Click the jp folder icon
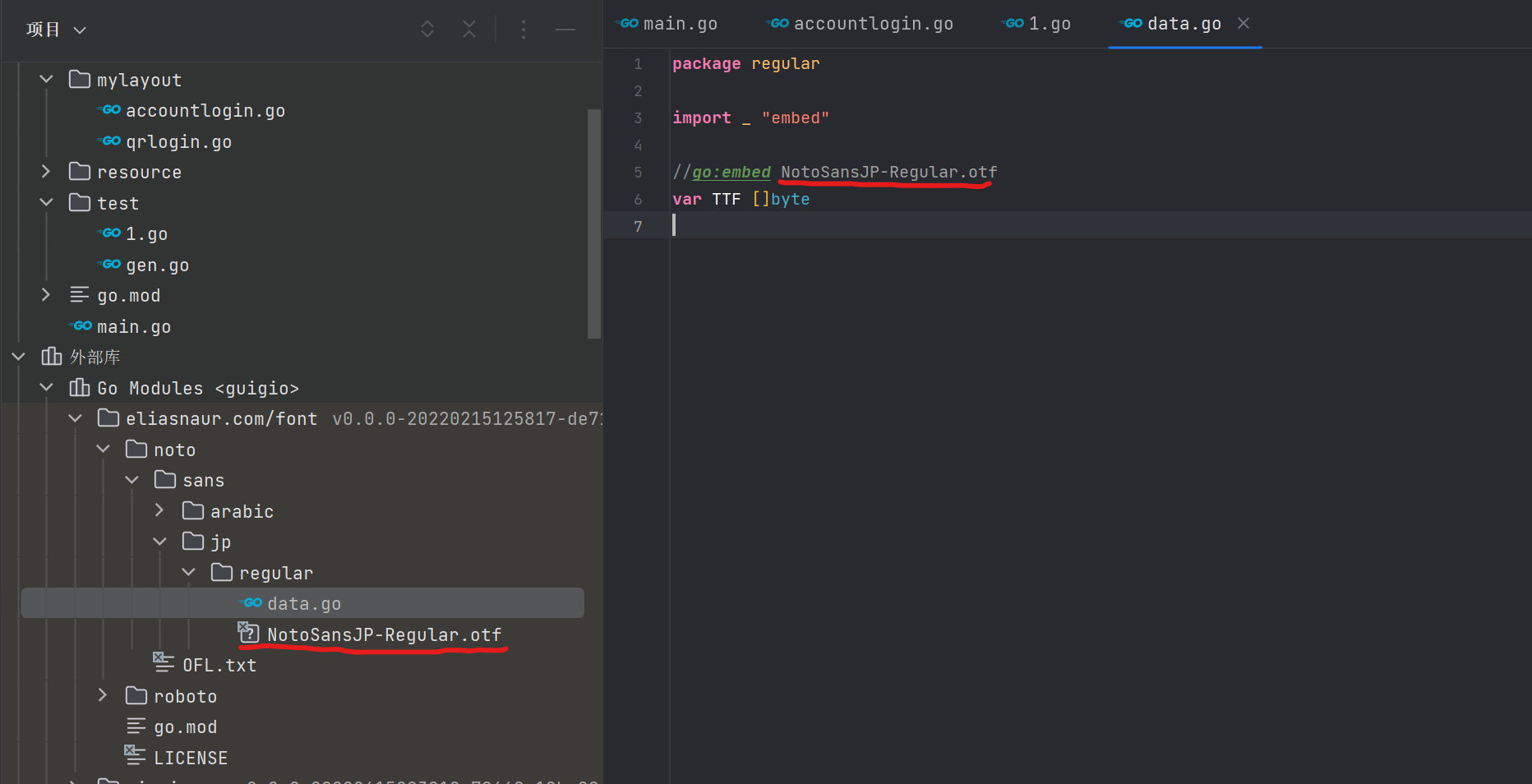Screen dimensions: 1532x784 pos(193,541)
